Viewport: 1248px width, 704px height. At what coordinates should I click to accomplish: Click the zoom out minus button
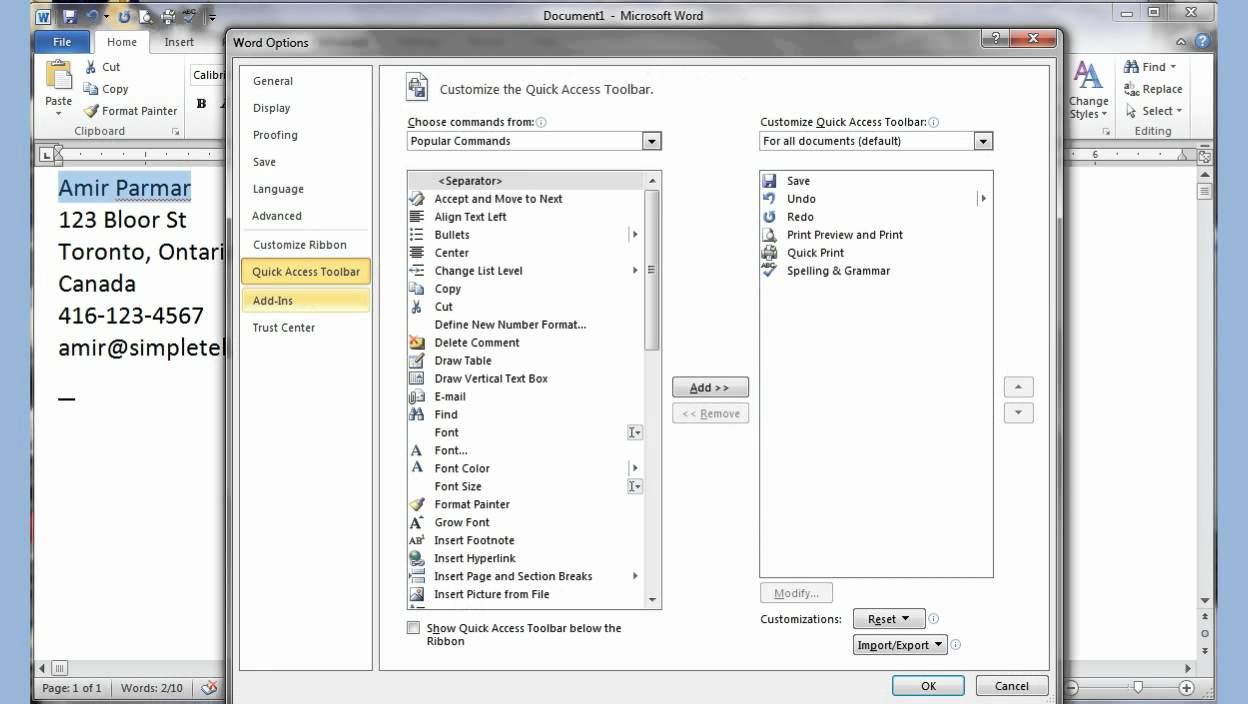pyautogui.click(x=1072, y=688)
